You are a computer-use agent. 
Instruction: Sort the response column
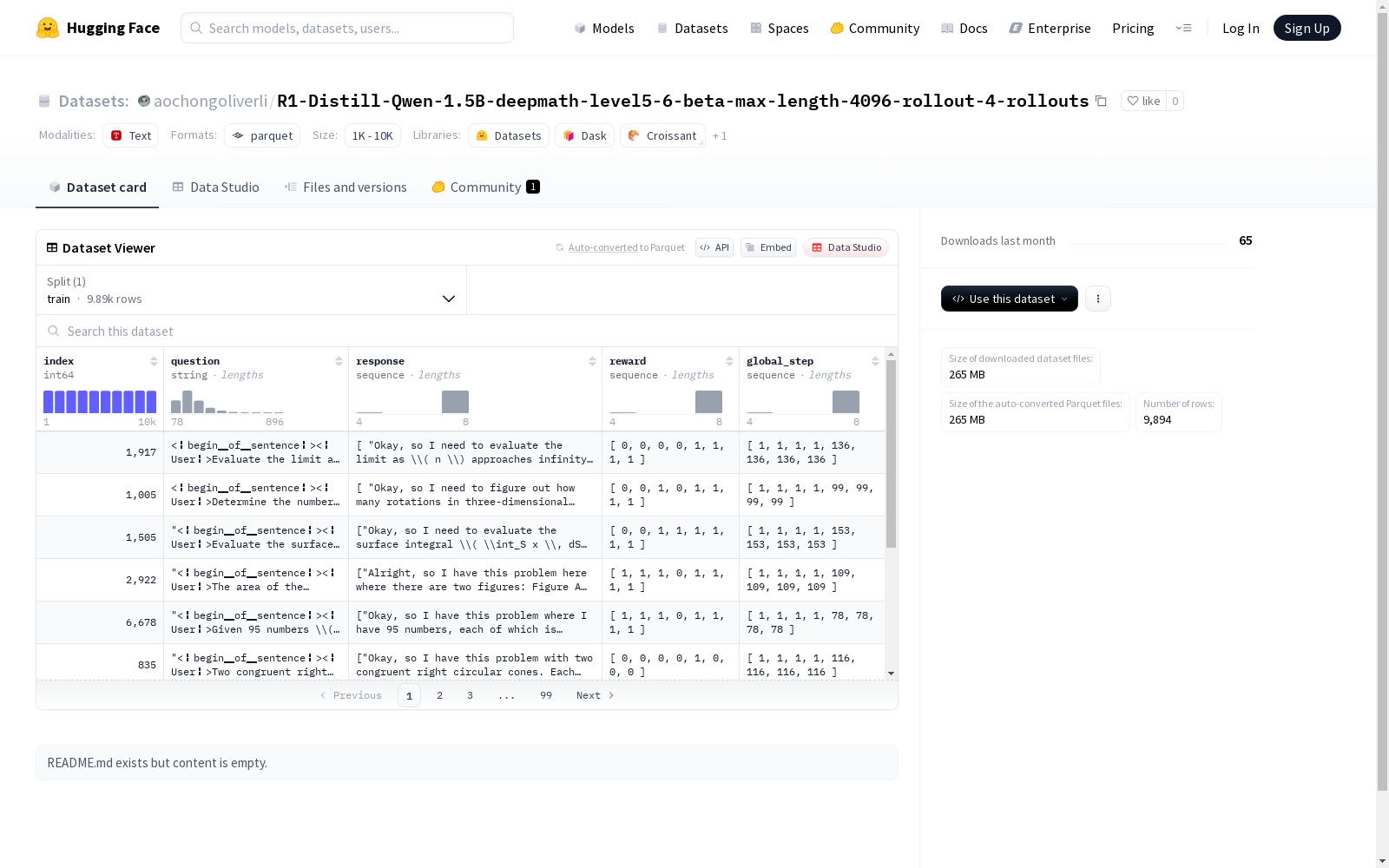[592, 361]
